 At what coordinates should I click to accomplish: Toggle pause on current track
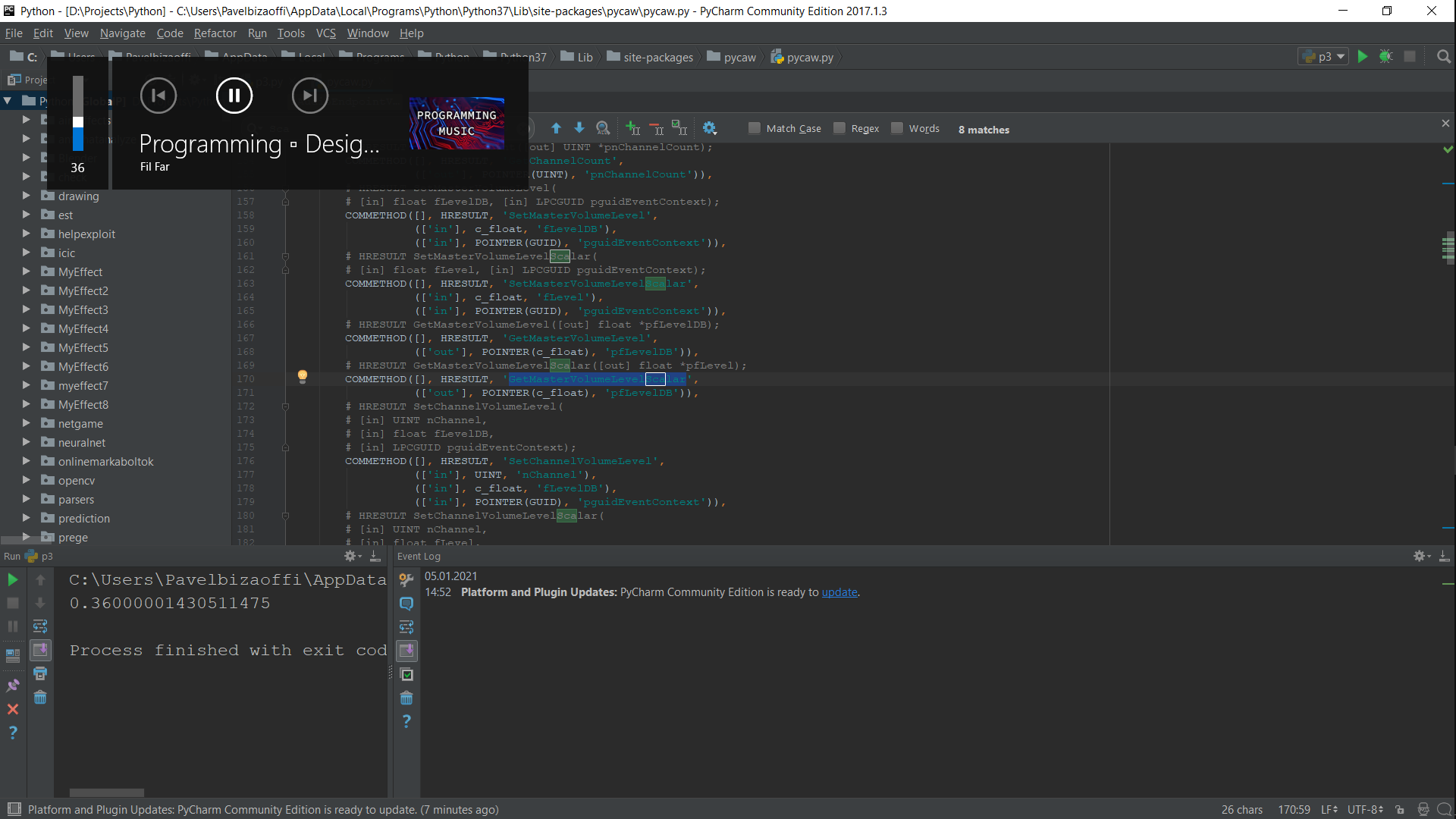point(233,95)
